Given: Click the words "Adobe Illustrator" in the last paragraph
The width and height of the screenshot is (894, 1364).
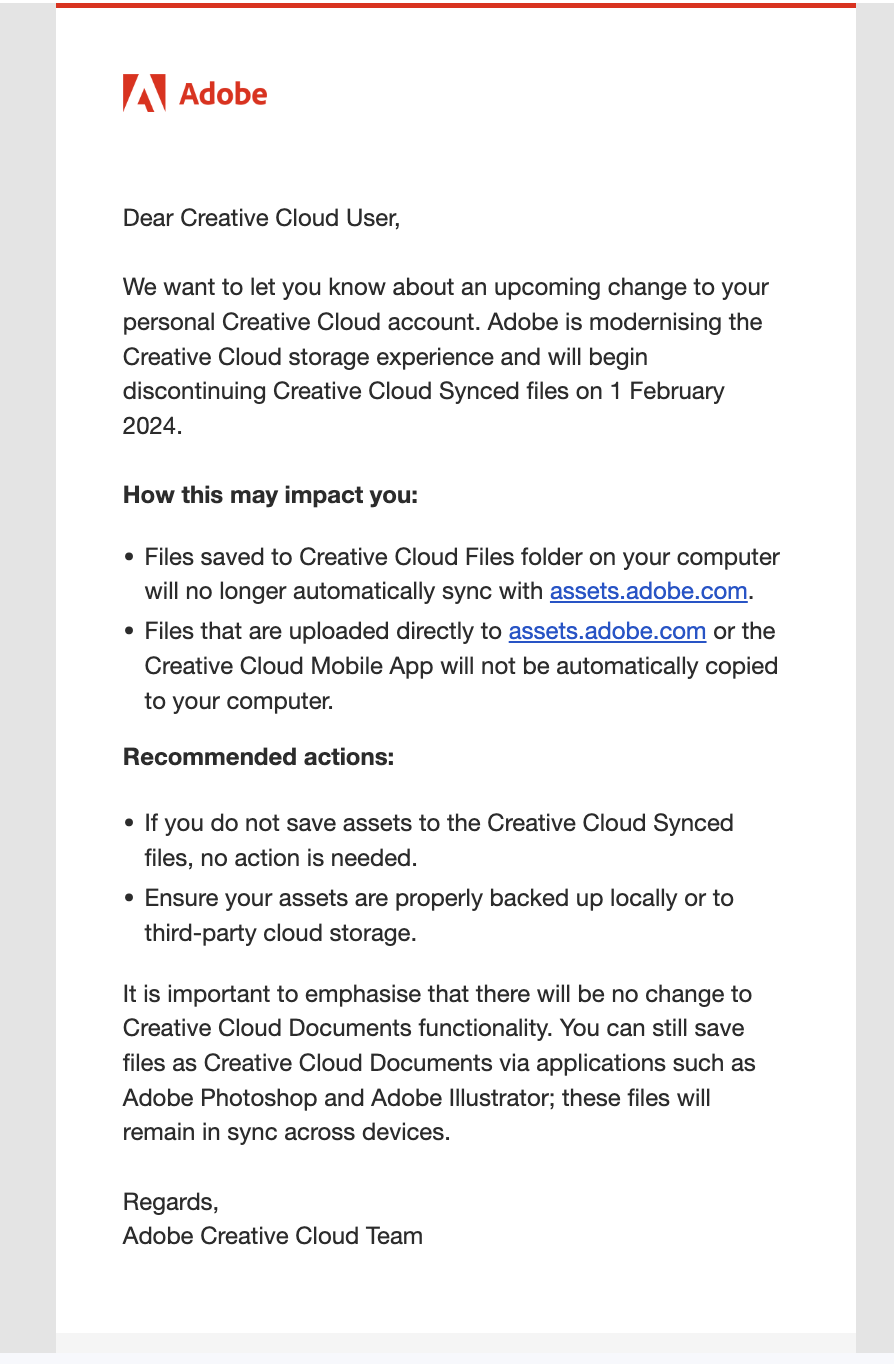Looking at the screenshot, I should [462, 1098].
